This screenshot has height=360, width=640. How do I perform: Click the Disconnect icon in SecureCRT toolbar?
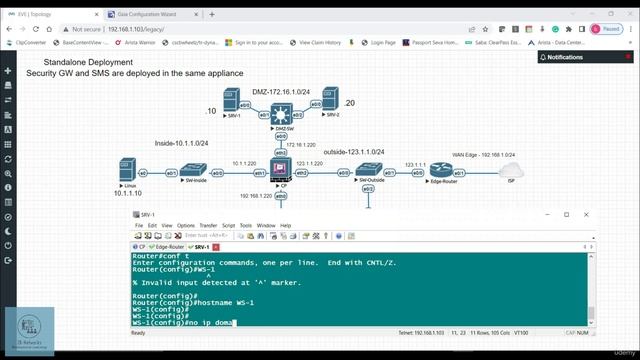178,236
